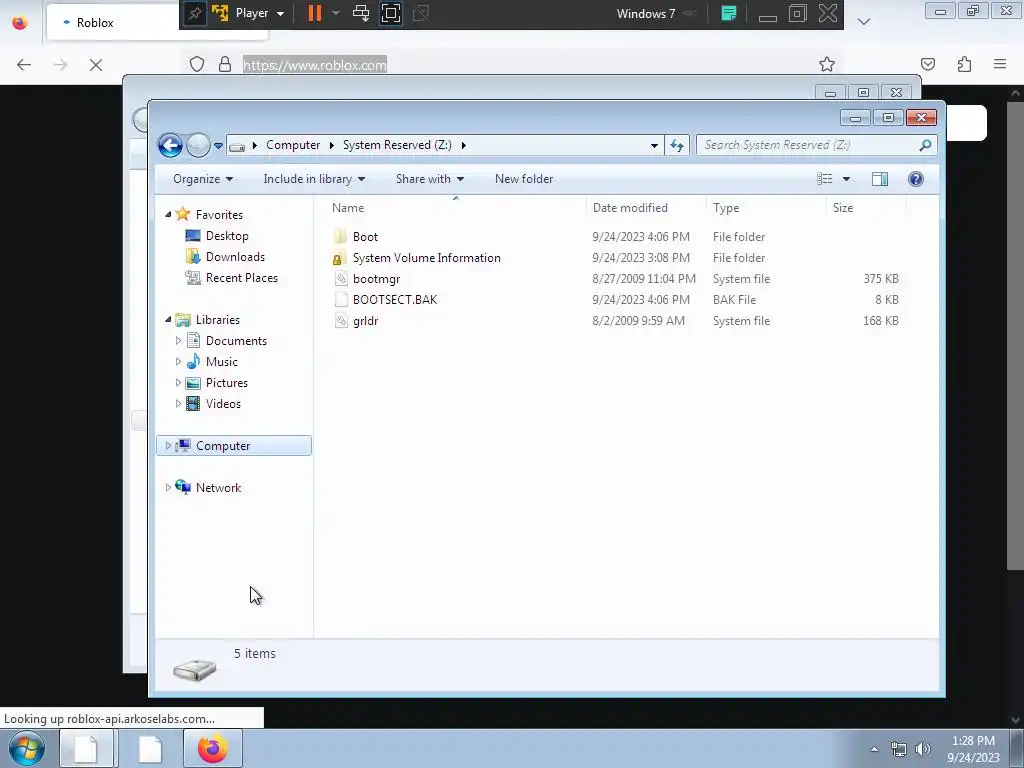Expand the address bar history dropdown
This screenshot has width=1024, height=768.
(x=654, y=146)
